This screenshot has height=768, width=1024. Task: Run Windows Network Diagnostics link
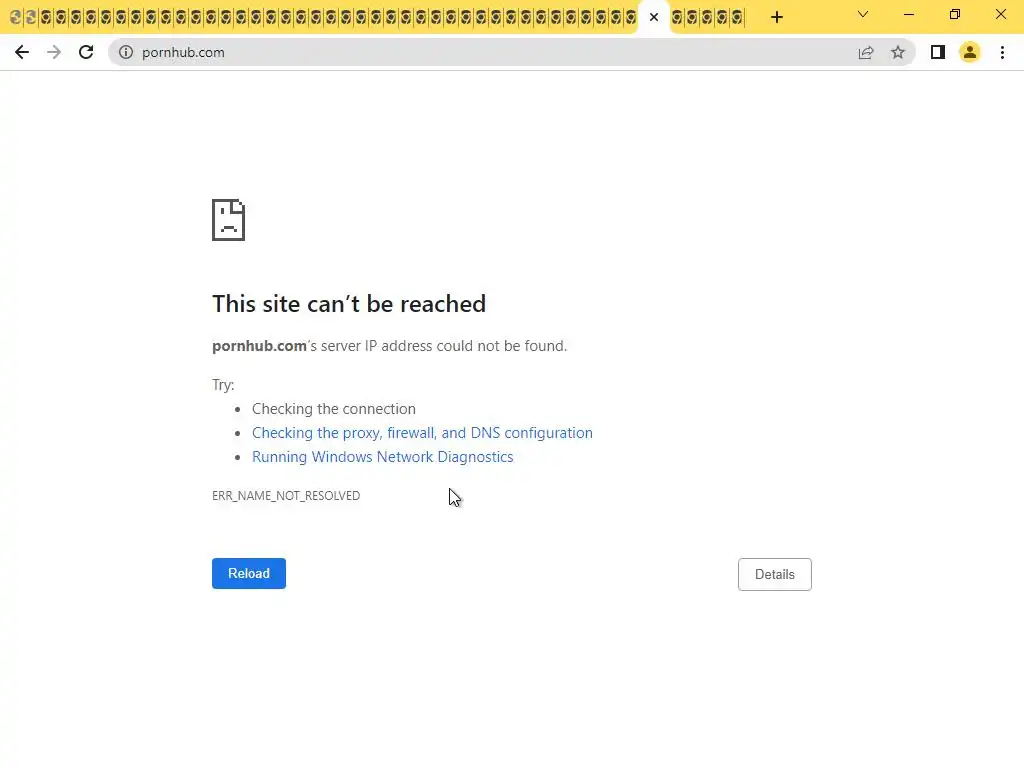[x=383, y=457]
